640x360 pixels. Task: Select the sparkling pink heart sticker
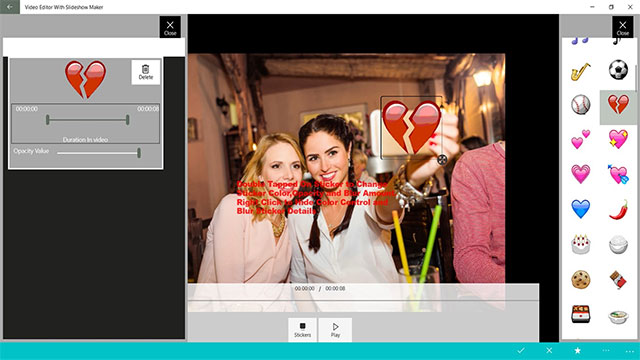618,139
